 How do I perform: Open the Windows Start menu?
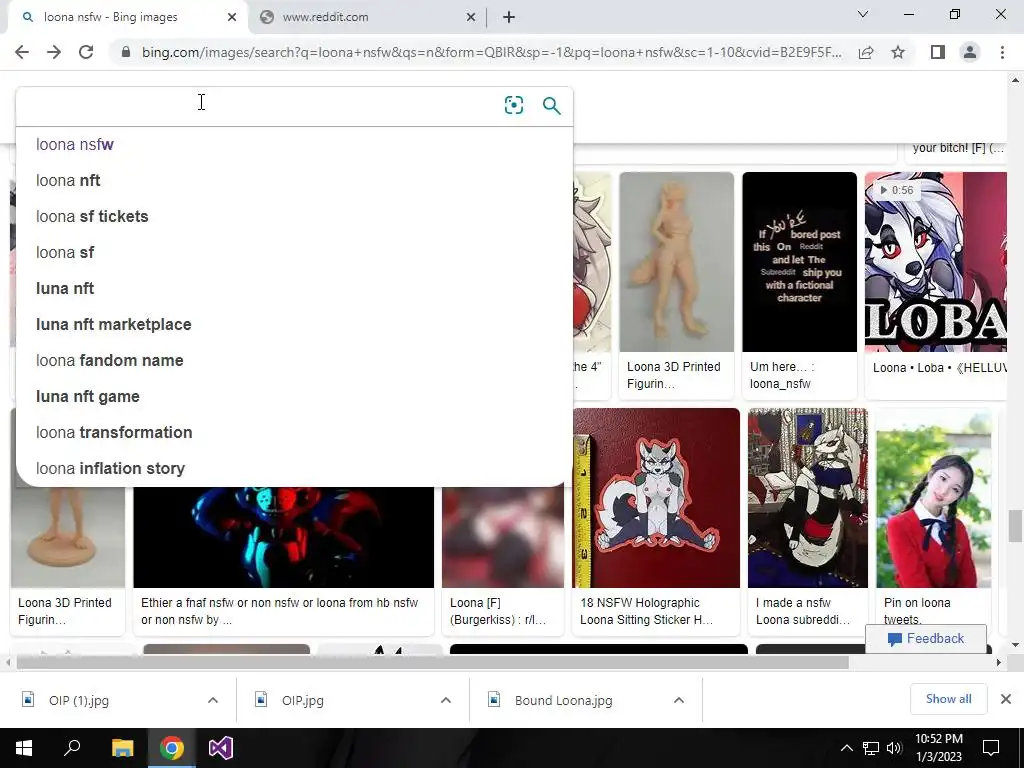(x=24, y=748)
